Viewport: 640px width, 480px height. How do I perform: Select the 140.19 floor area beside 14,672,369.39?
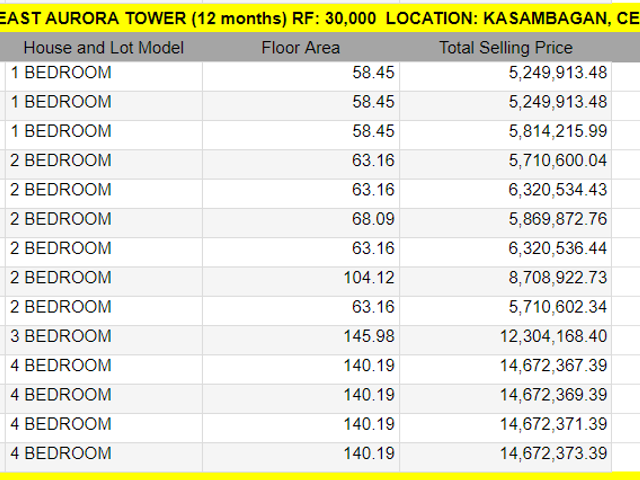[301, 399]
